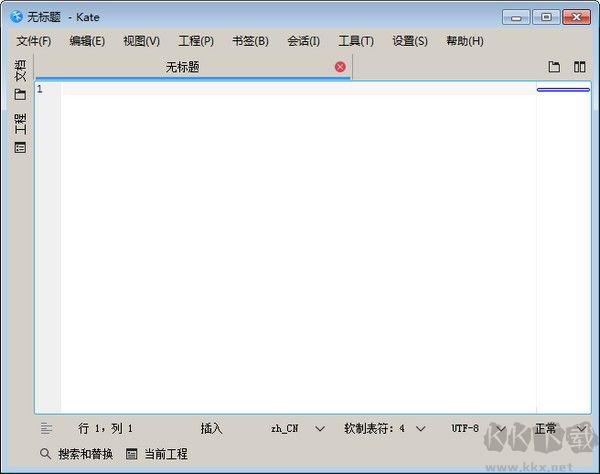Open the 视图(V) menu

click(142, 41)
